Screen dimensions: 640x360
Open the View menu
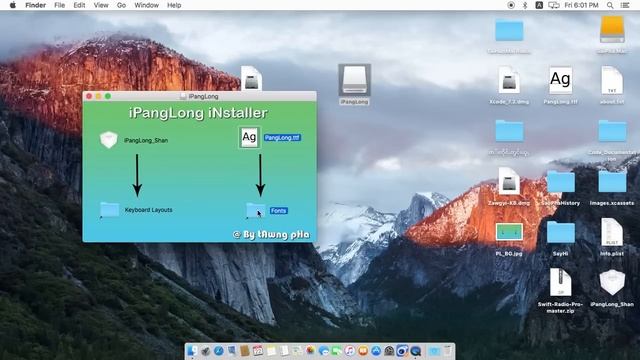101,5
